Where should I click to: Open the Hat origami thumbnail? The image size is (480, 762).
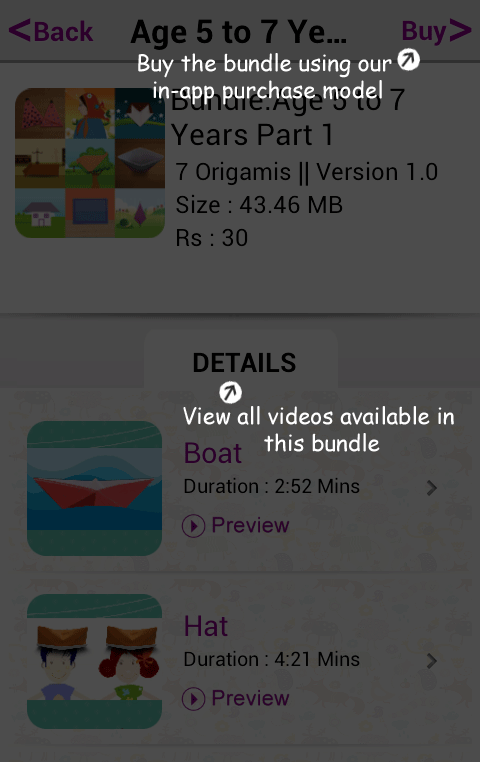(x=94, y=661)
